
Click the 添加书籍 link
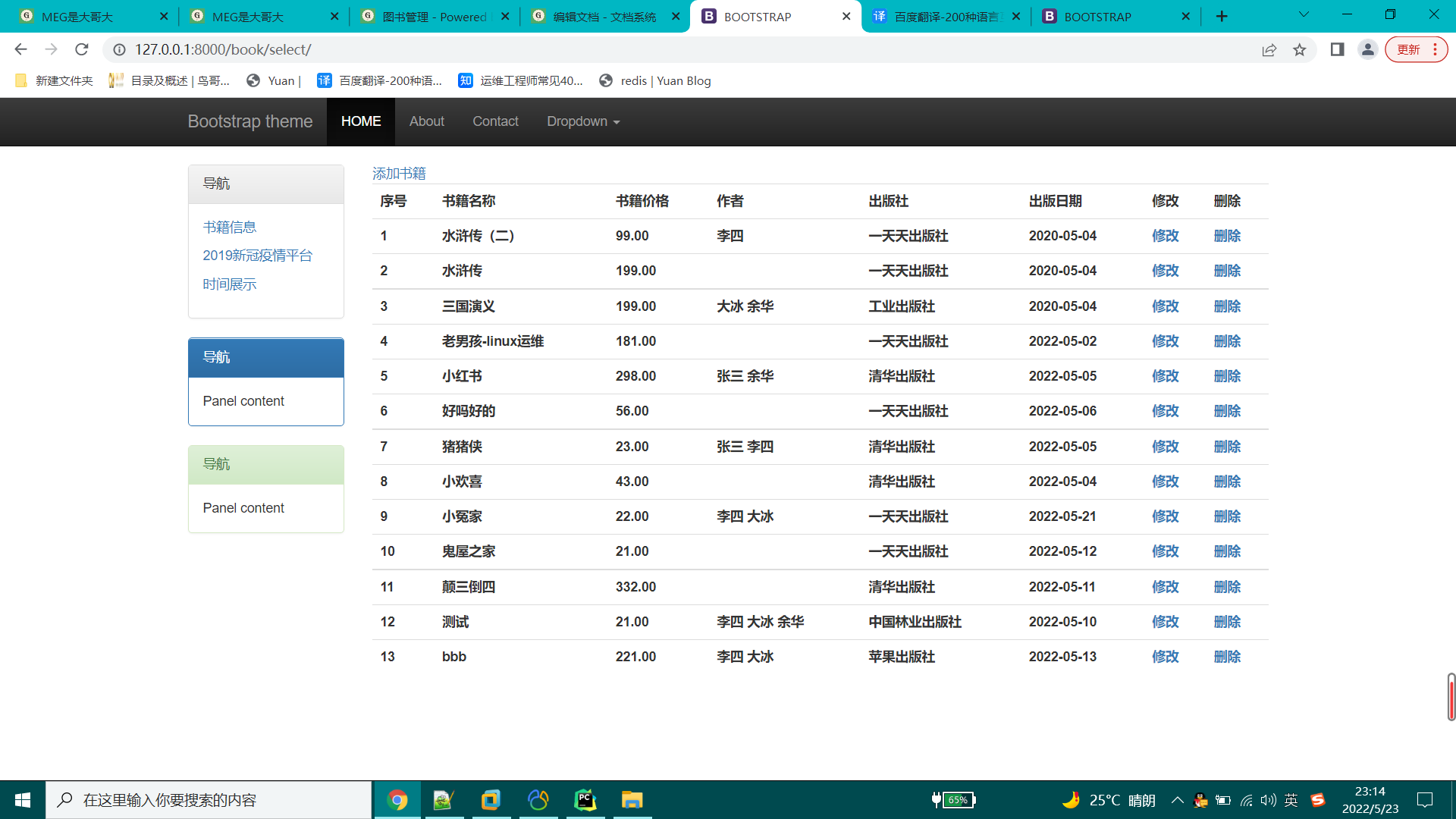[x=399, y=174]
